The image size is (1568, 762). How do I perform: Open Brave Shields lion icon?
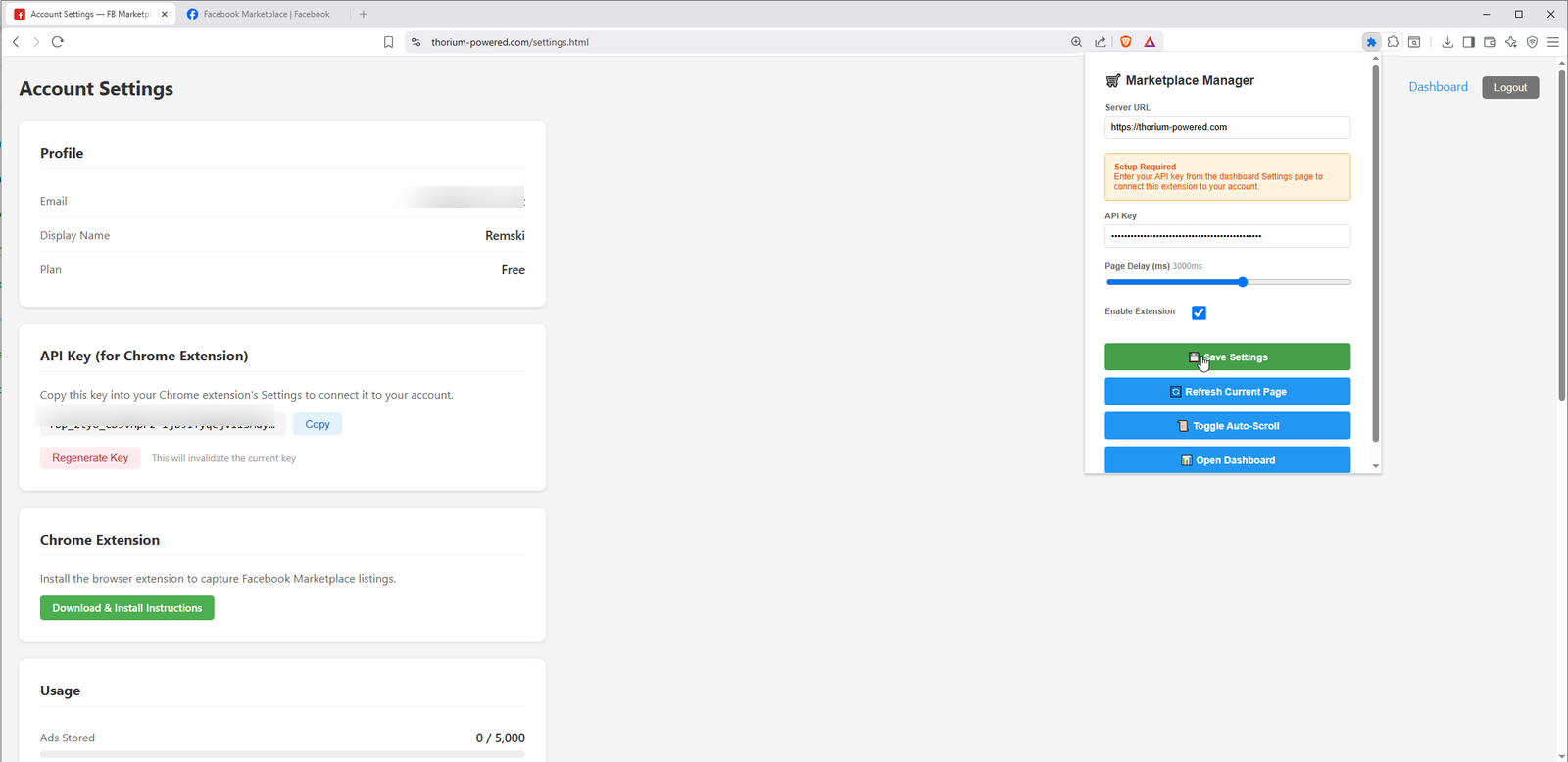point(1126,42)
